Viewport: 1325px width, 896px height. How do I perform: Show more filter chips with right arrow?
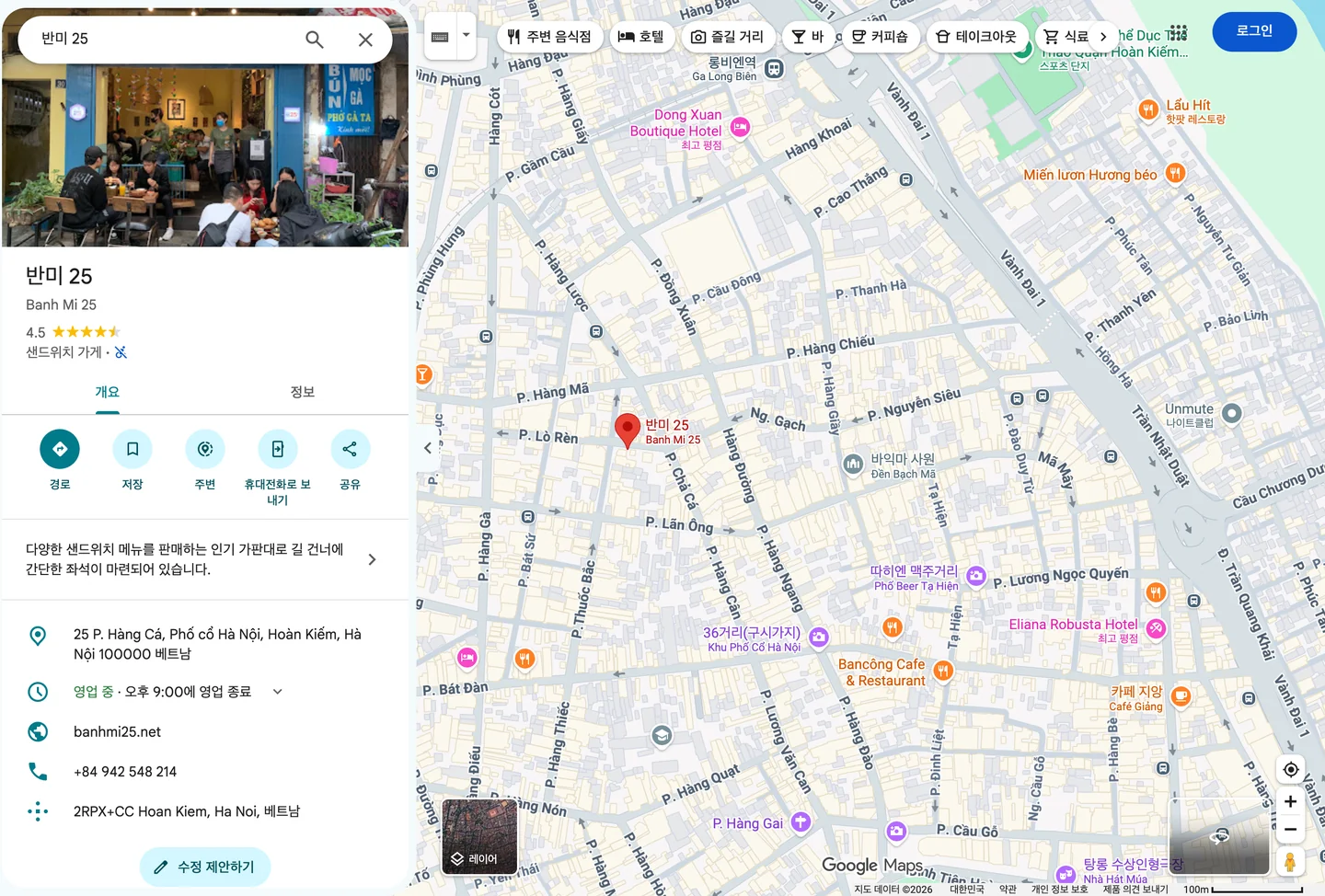(x=1103, y=37)
